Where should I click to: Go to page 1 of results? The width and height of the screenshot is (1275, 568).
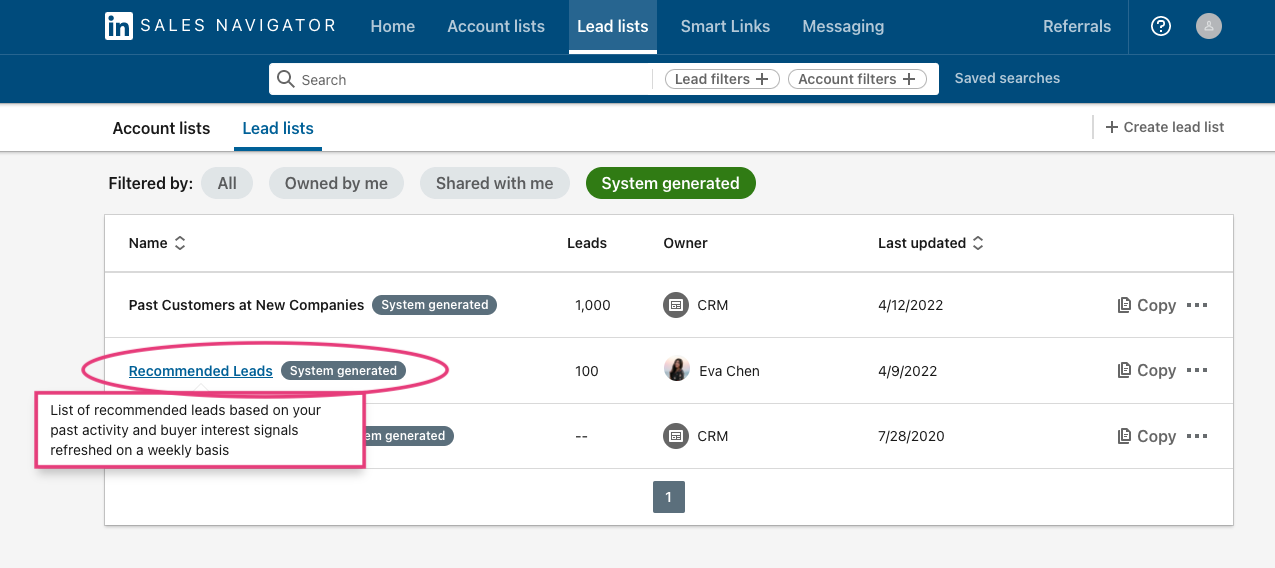(669, 497)
